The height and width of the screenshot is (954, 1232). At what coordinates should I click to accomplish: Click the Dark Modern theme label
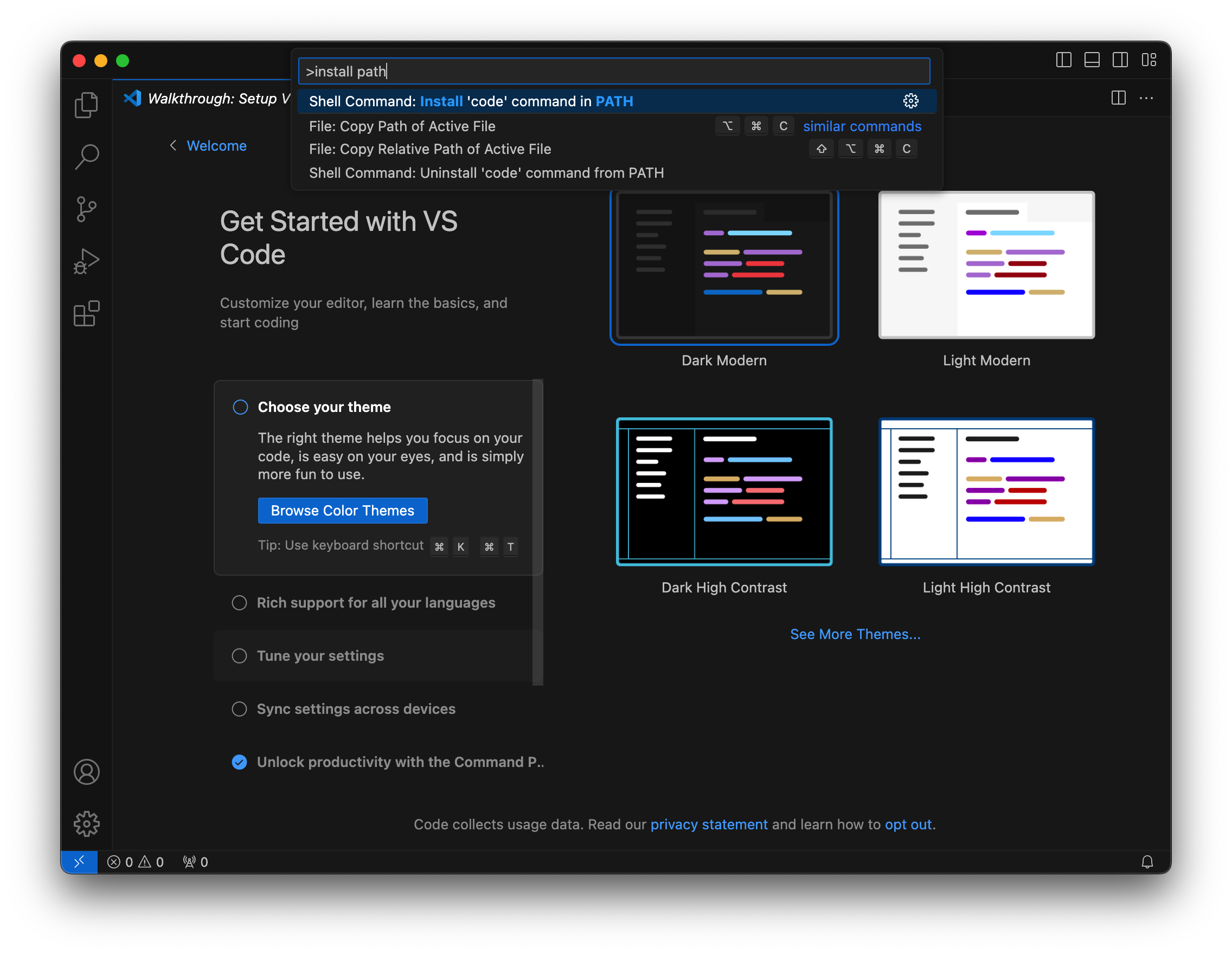tap(724, 360)
